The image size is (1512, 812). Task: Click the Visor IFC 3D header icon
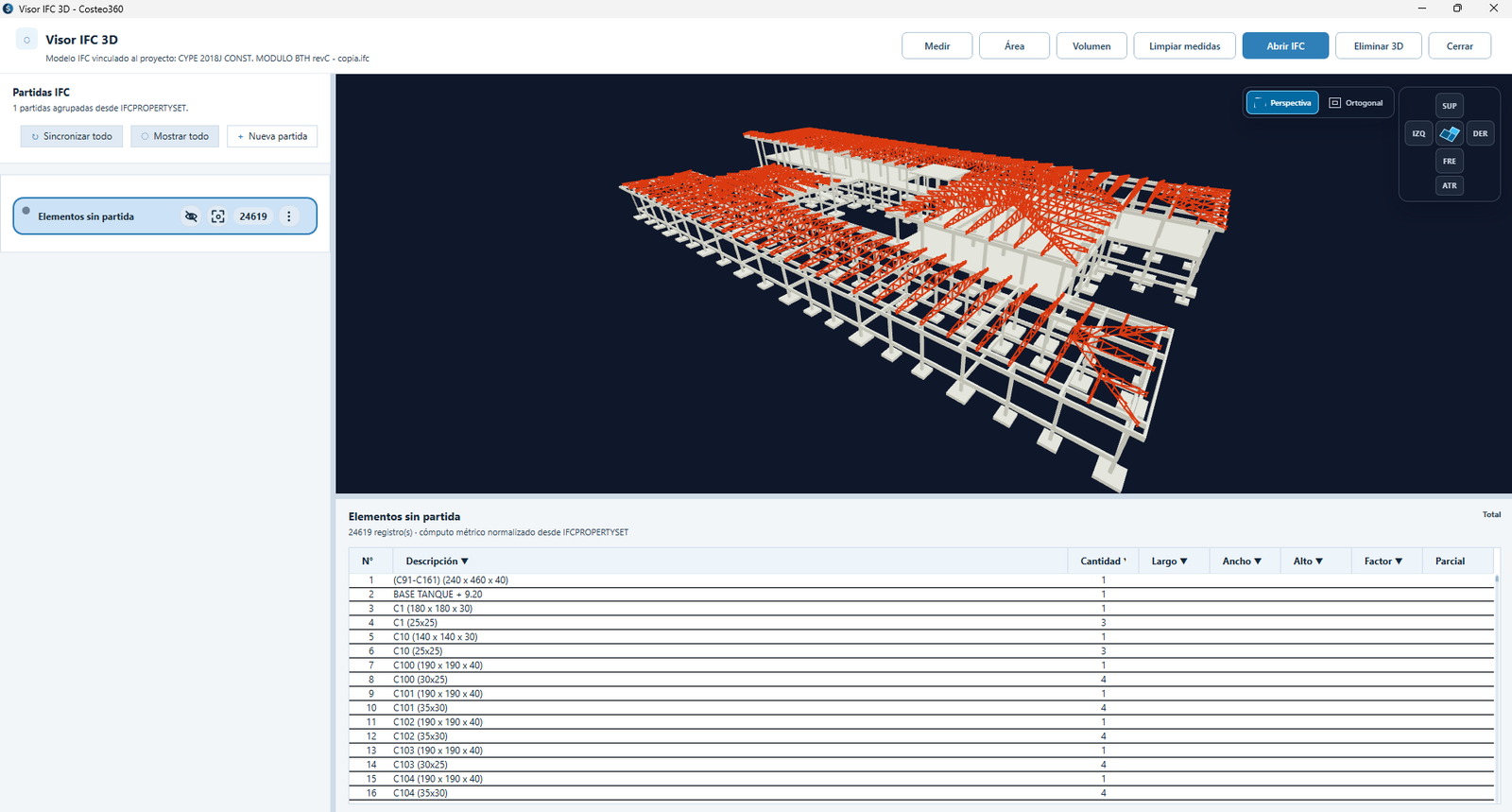(x=26, y=40)
